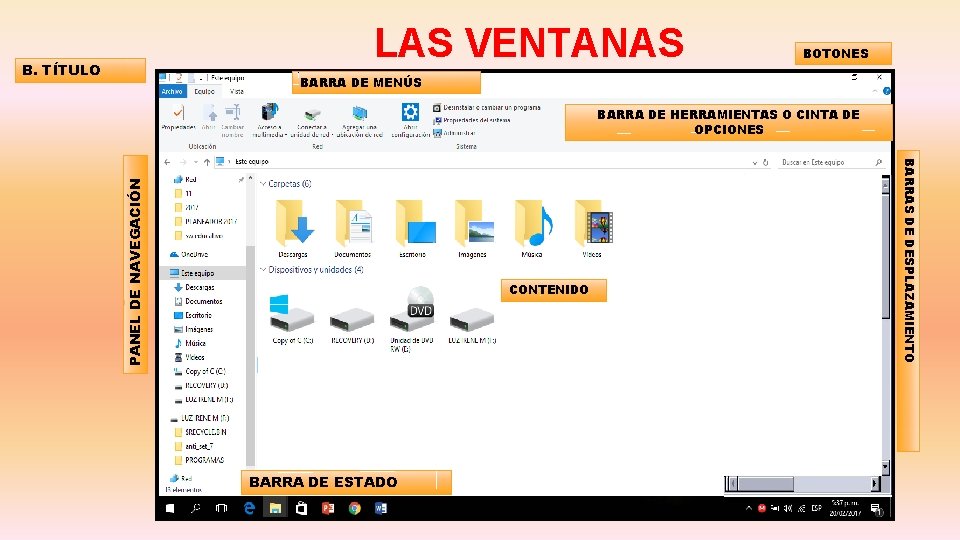This screenshot has width=960, height=540.
Task: Select Imágenes in the navigation pane
Action: (193, 329)
